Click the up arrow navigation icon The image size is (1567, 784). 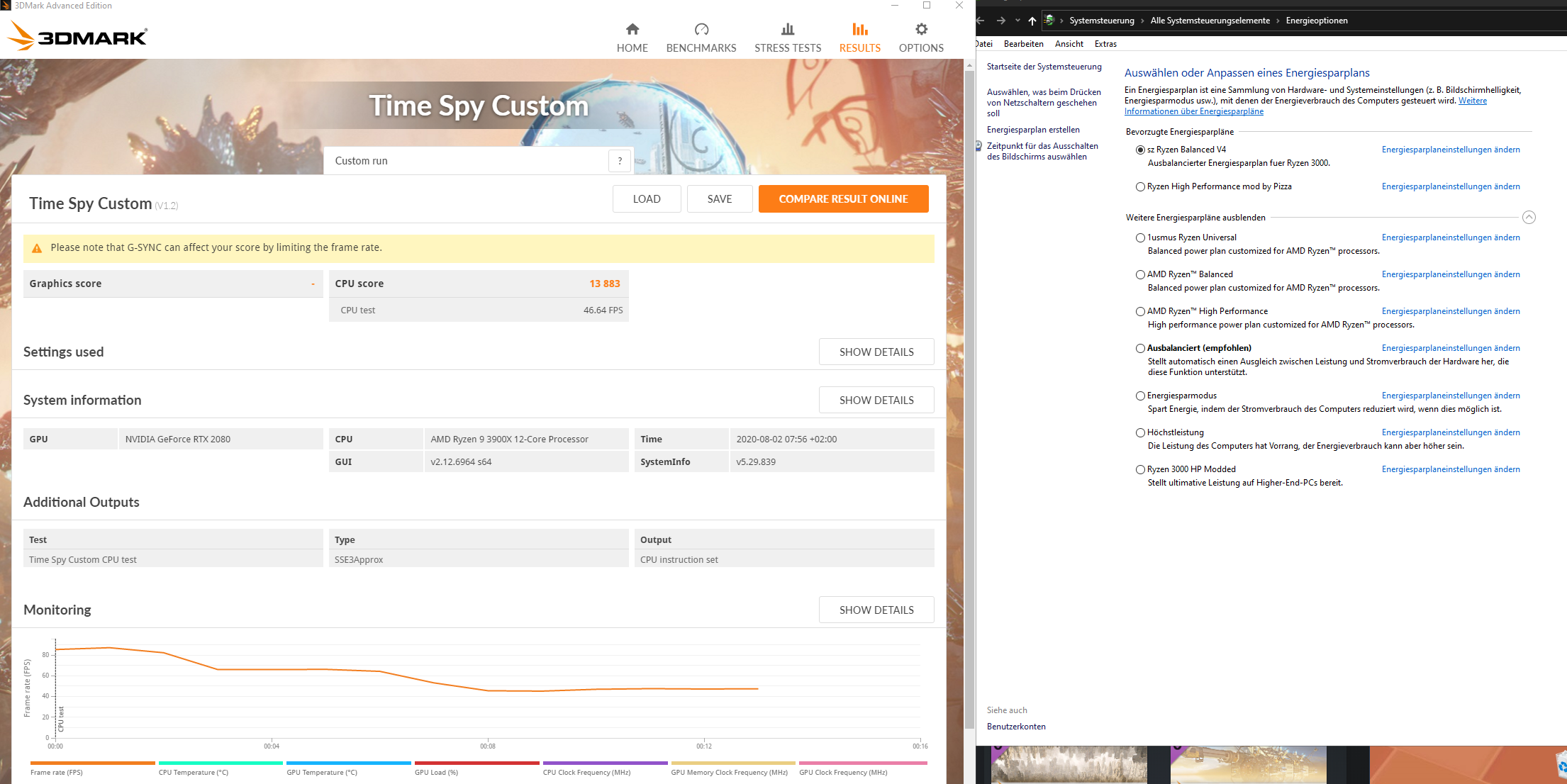1032,21
